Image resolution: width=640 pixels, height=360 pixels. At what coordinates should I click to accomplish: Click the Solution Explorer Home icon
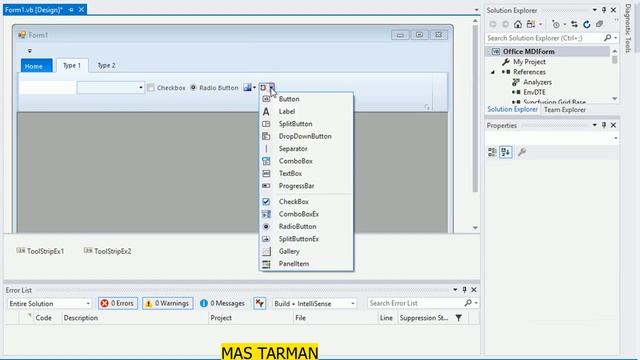pos(518,24)
